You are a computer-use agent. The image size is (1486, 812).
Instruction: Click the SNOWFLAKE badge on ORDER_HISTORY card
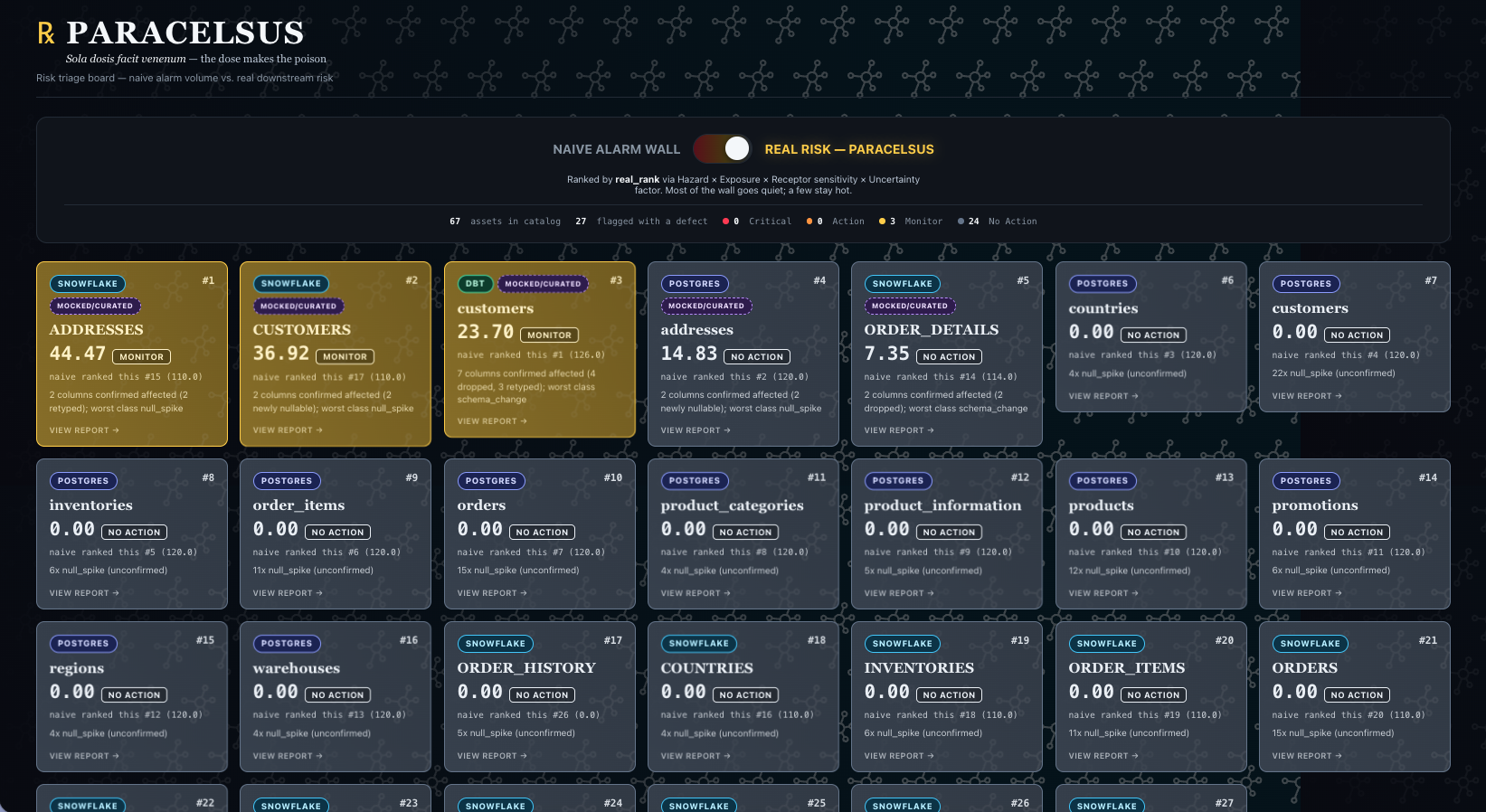[496, 644]
